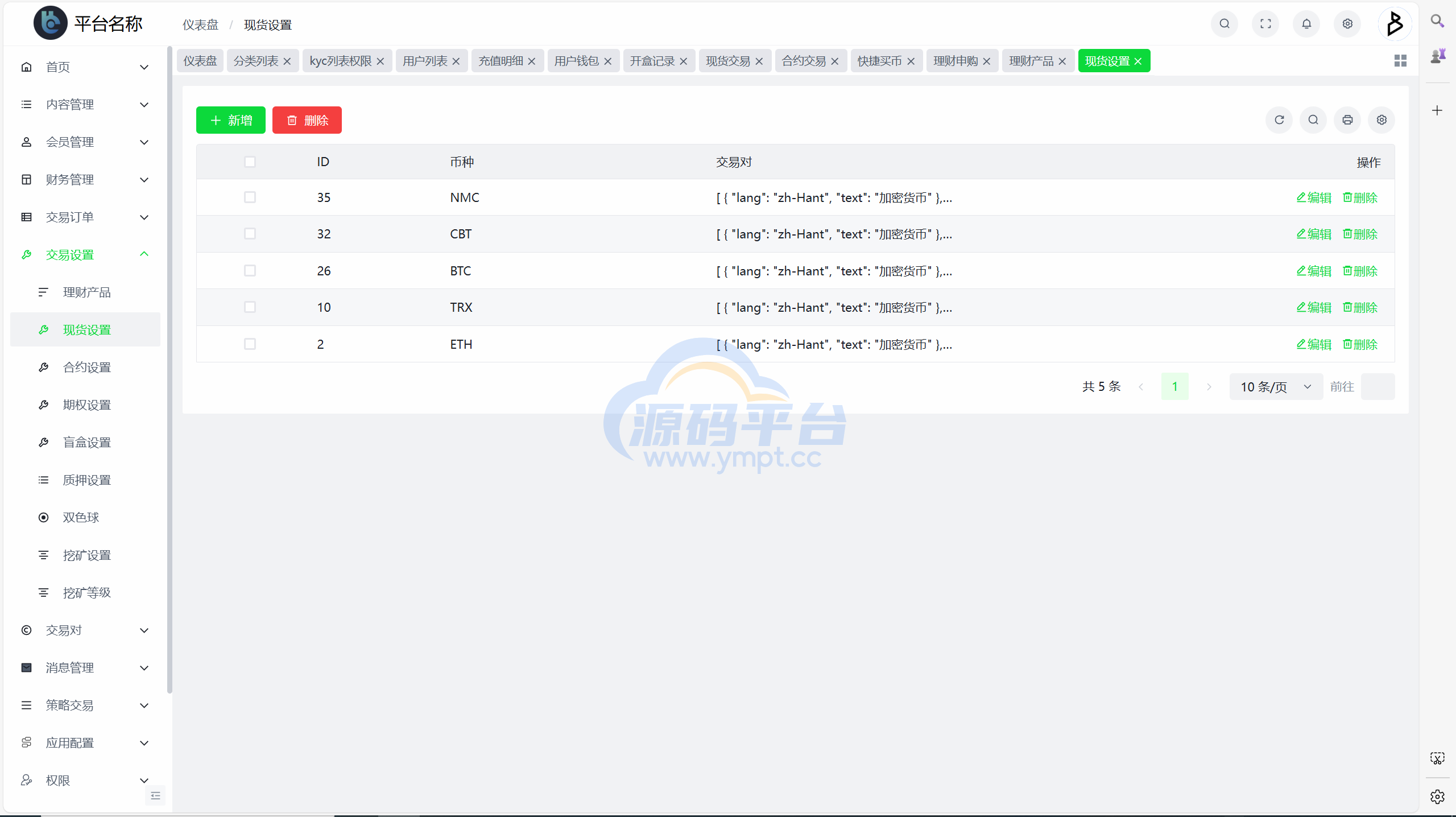This screenshot has width=1456, height=817.
Task: Edit the NMC row
Action: pyautogui.click(x=1314, y=197)
